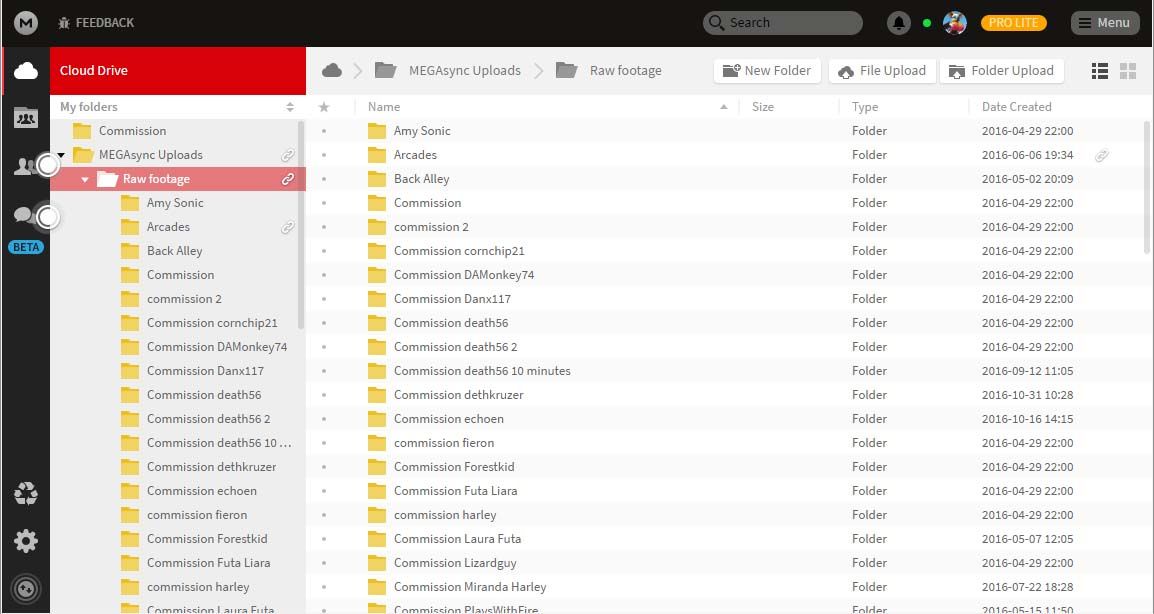Click the BETA badge in sidebar
Viewport: 1154px width, 614px height.
click(x=26, y=247)
